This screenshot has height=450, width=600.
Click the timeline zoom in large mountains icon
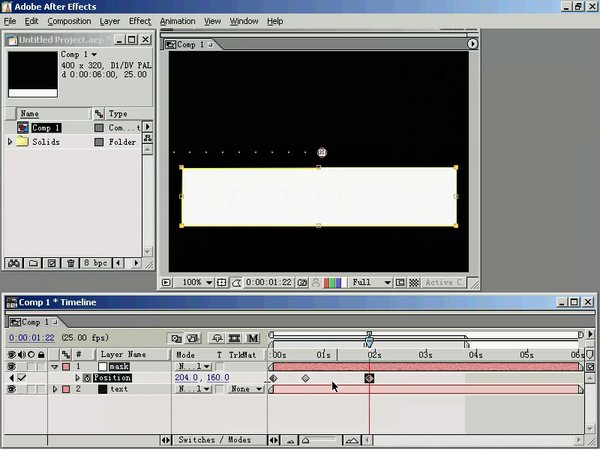(352, 440)
